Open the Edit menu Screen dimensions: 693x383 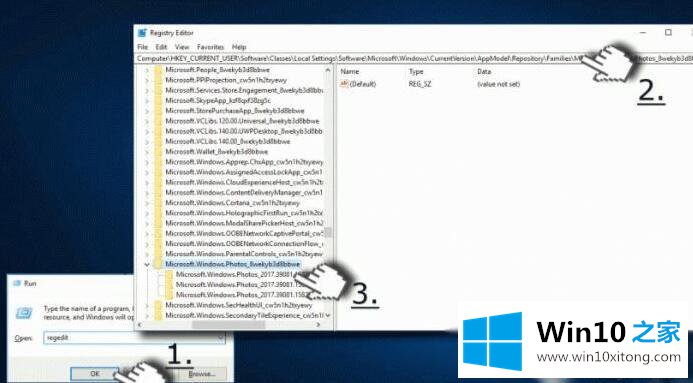[161, 47]
